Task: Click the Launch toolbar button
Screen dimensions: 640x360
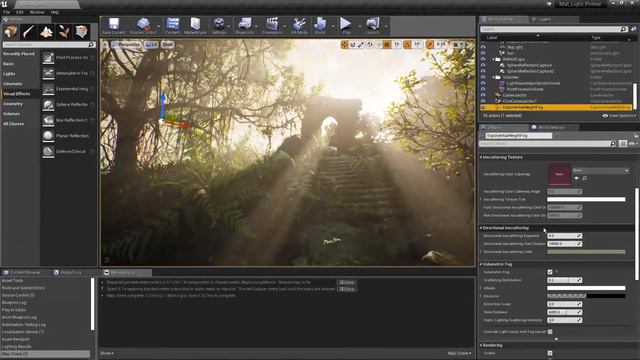Action: tap(372, 26)
